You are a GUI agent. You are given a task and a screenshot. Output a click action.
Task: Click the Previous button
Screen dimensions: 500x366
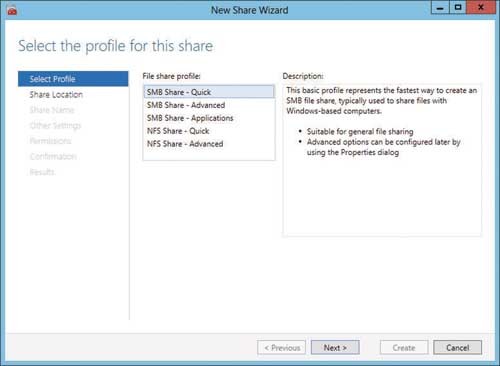pos(282,348)
